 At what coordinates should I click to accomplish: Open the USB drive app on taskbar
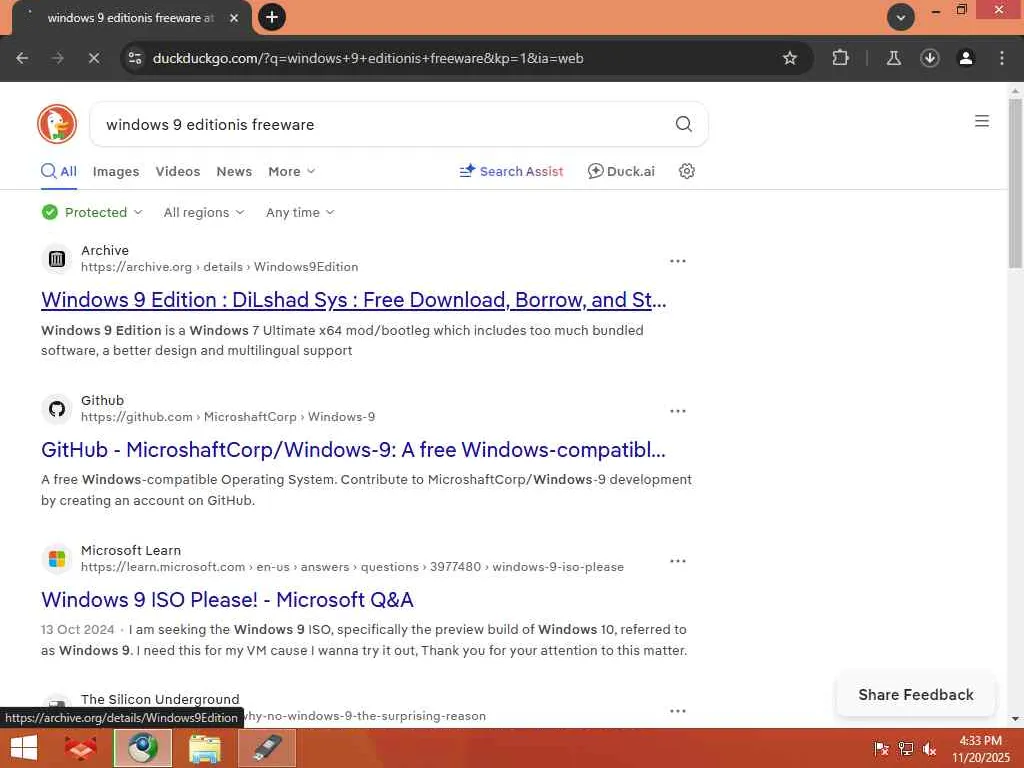pyautogui.click(x=266, y=748)
